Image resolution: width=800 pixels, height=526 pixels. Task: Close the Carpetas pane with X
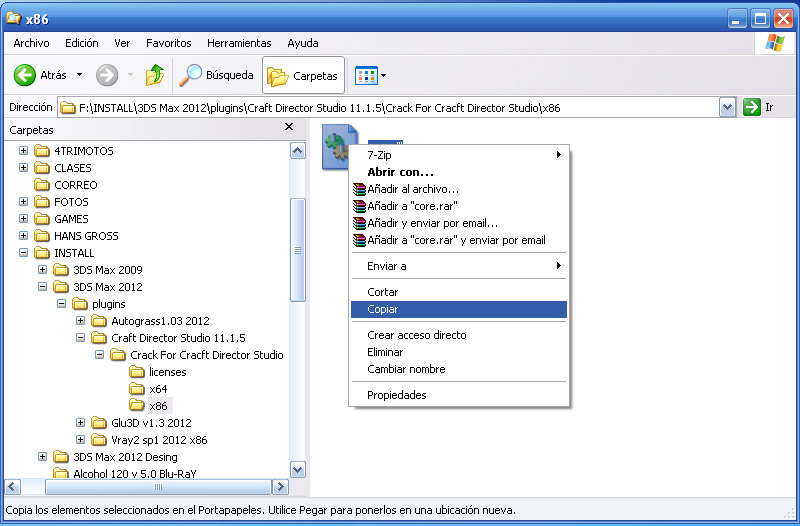coord(289,127)
